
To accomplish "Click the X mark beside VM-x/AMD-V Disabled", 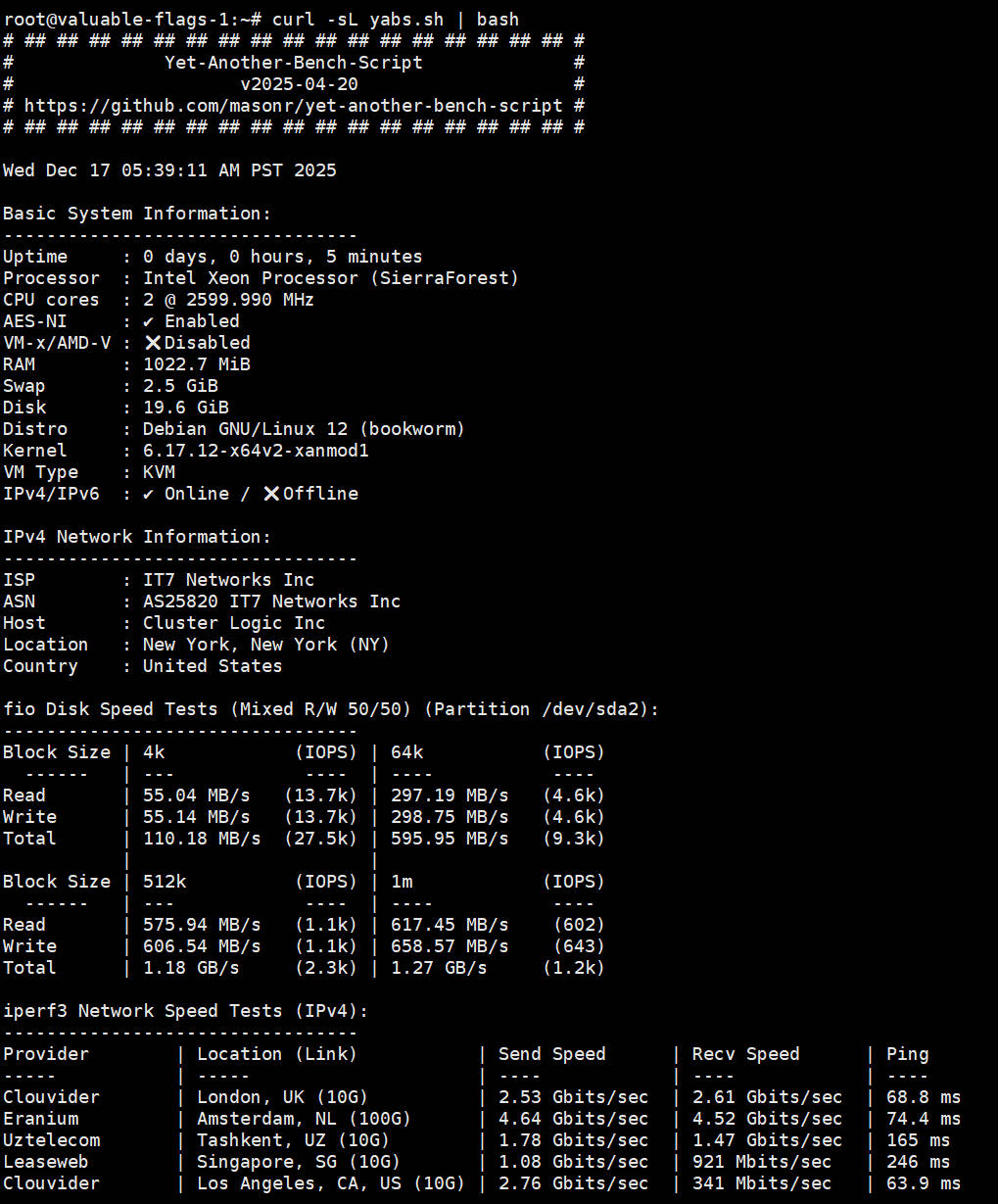I will (153, 343).
